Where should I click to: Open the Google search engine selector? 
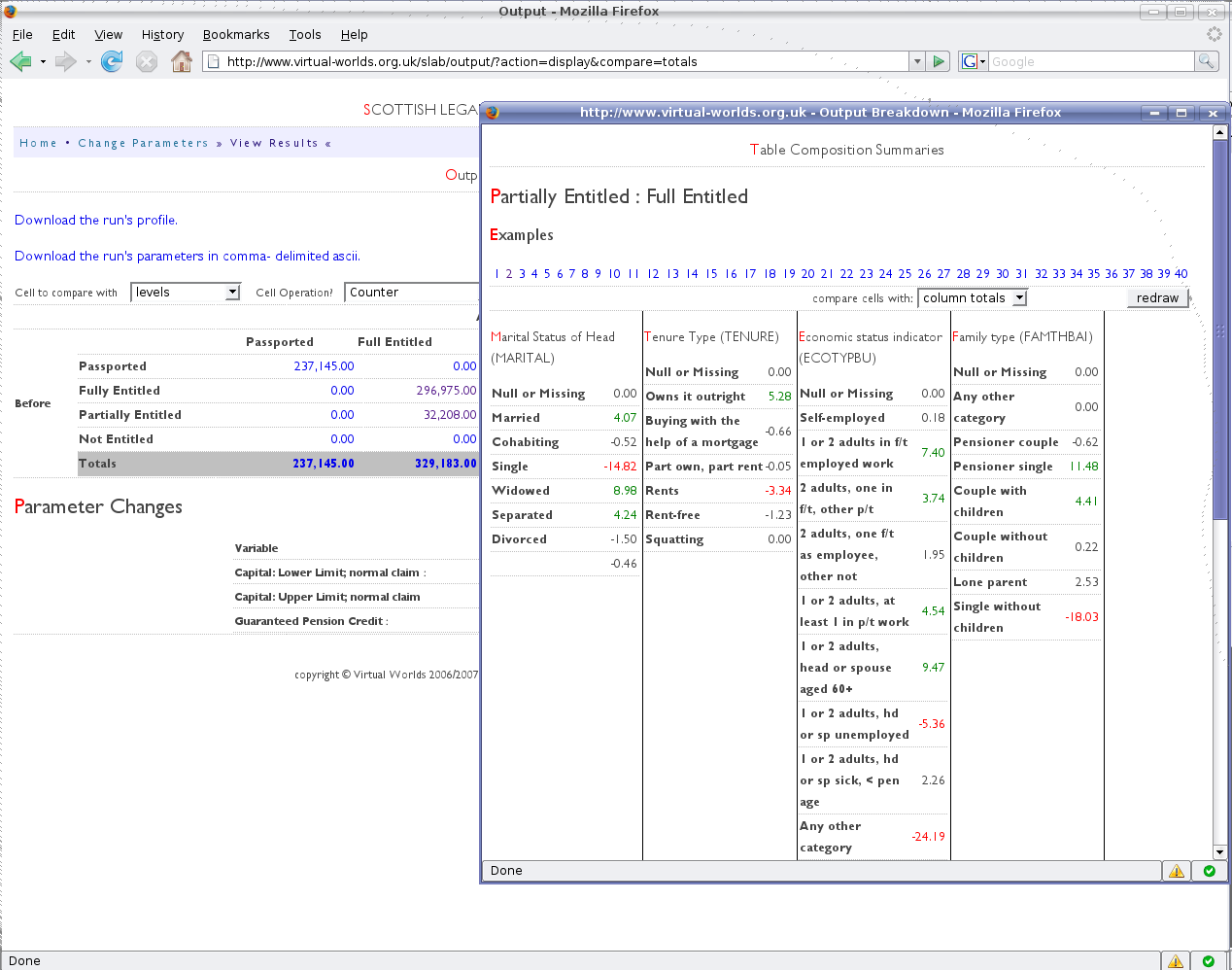pyautogui.click(x=973, y=61)
